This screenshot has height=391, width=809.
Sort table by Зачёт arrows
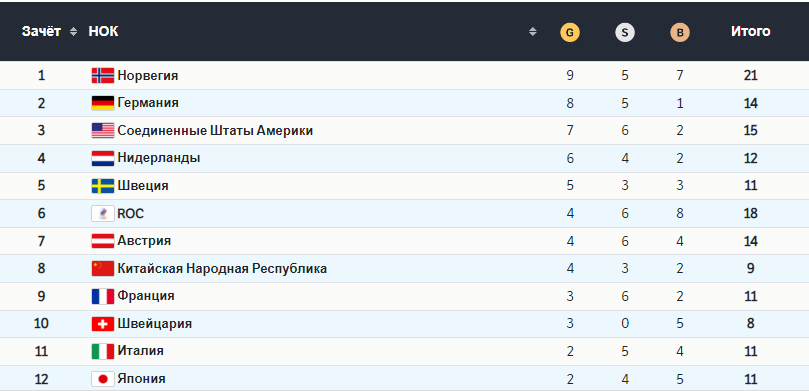pos(73,31)
